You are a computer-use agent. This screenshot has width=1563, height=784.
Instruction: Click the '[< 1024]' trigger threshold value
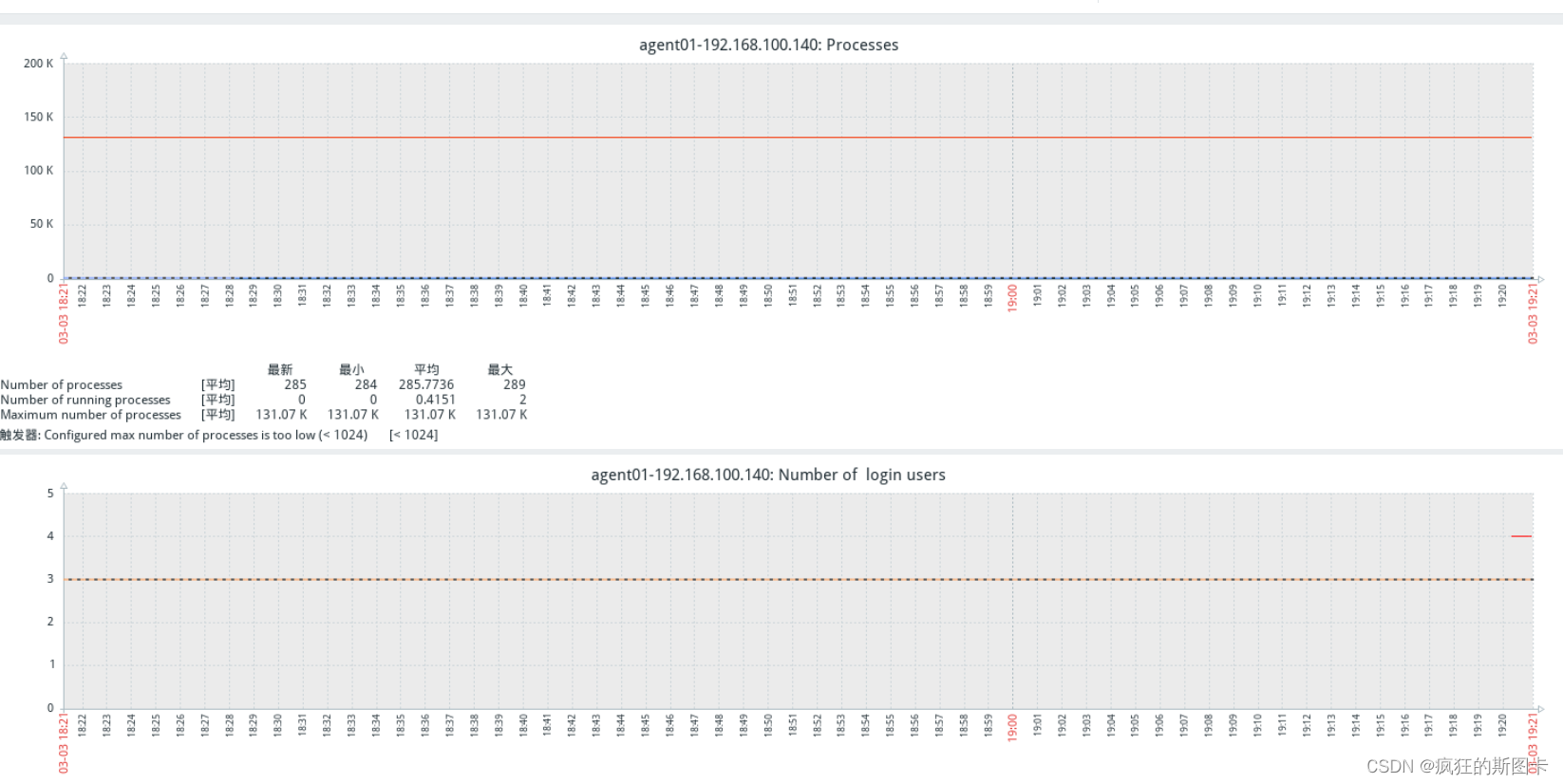[413, 435]
